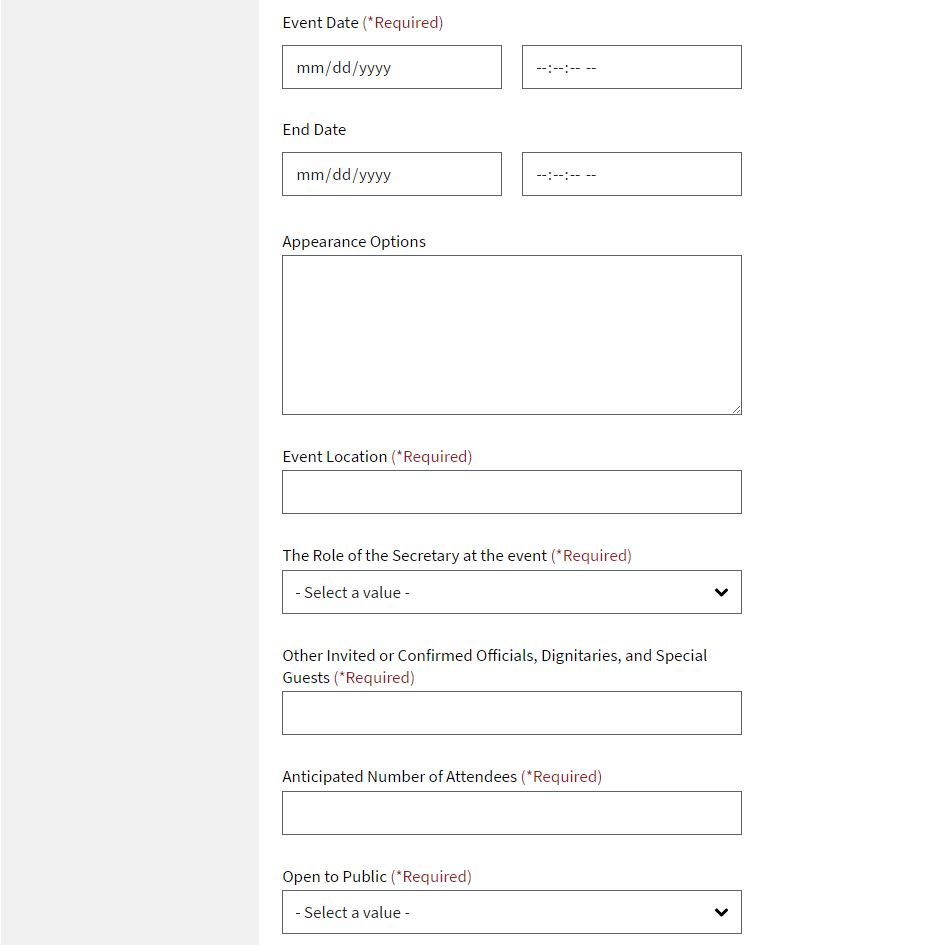Click the Appearance Options resize handle
Viewport: 926px width, 945px height.
(736, 409)
